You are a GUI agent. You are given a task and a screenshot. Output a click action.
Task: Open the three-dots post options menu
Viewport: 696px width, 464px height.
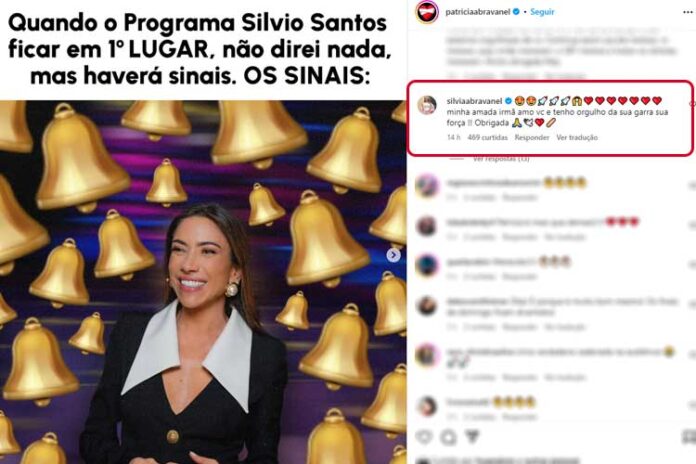point(688,12)
